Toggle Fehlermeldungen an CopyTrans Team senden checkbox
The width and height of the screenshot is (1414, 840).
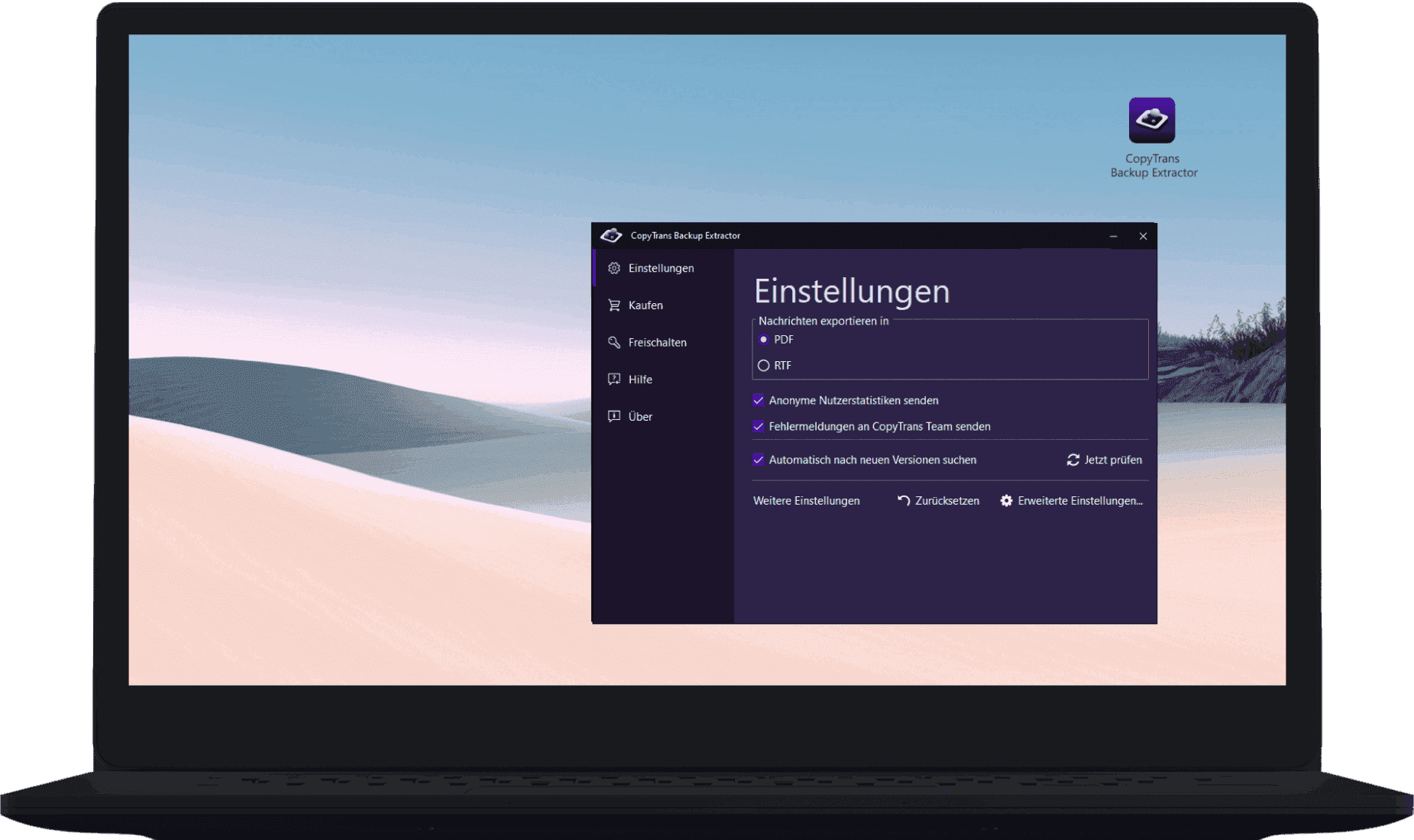coord(759,426)
